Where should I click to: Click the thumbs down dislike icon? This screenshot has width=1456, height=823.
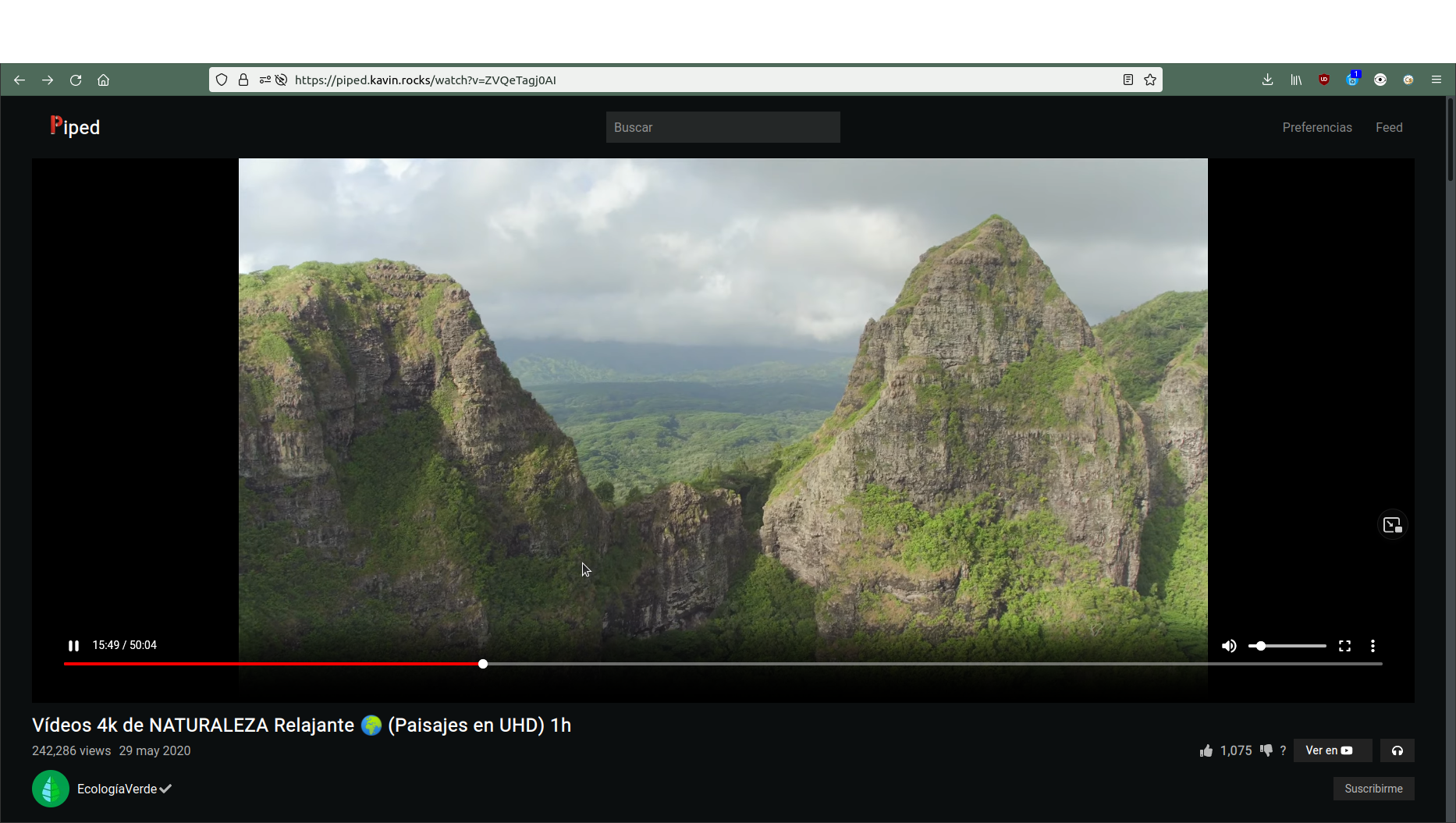point(1266,750)
